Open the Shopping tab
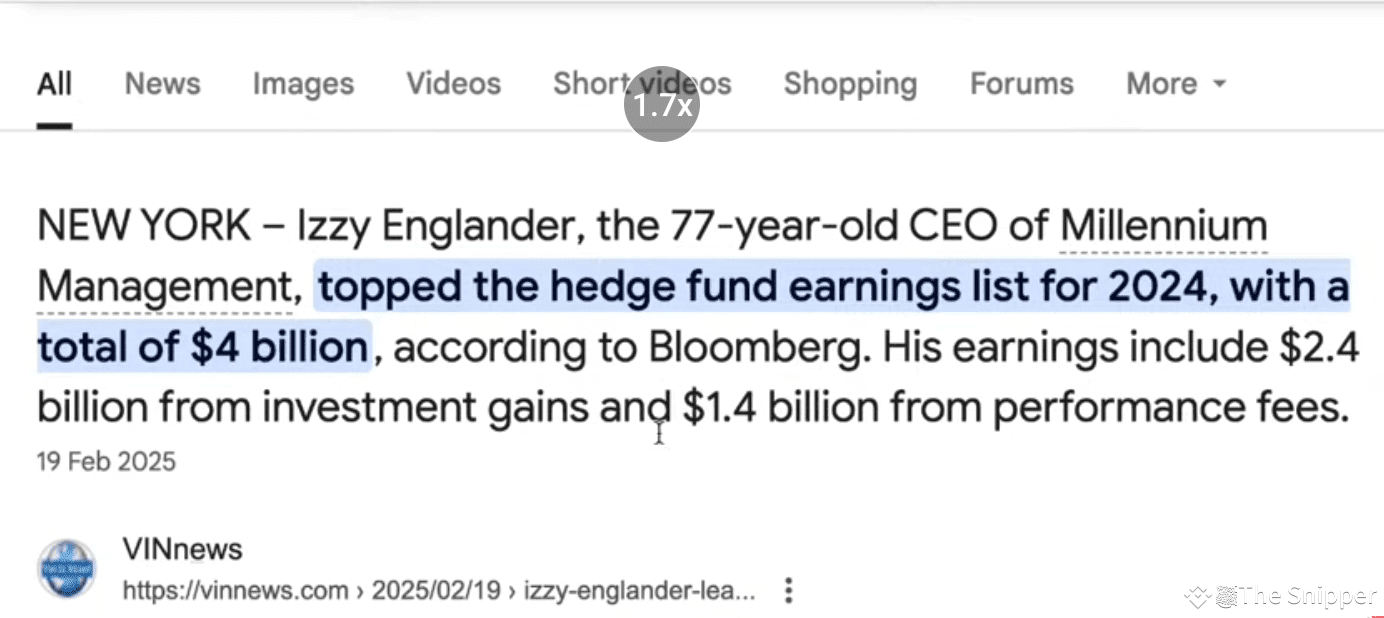The image size is (1384, 618). click(x=849, y=84)
